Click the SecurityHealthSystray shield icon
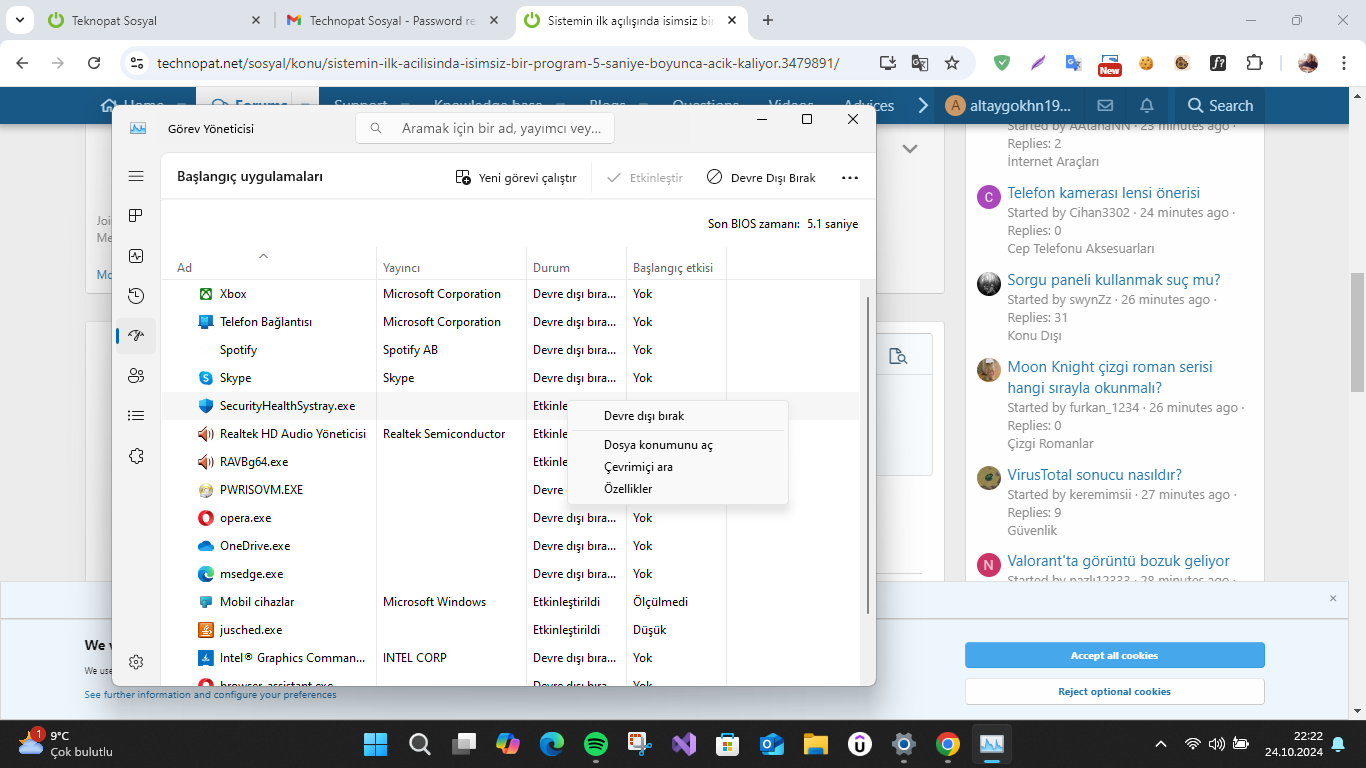1366x768 pixels. click(x=205, y=406)
